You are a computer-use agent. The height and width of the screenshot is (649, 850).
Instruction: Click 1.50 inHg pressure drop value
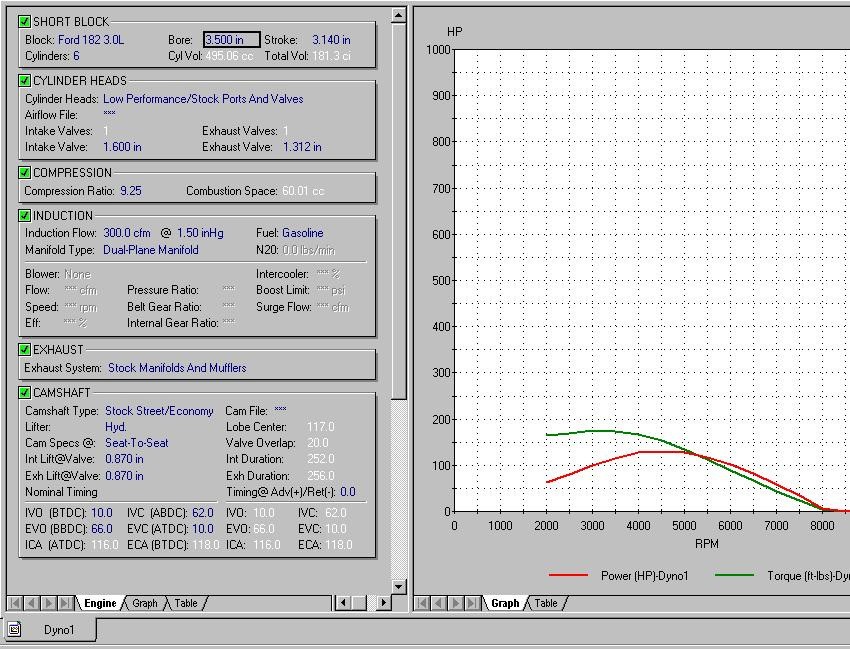coord(200,233)
